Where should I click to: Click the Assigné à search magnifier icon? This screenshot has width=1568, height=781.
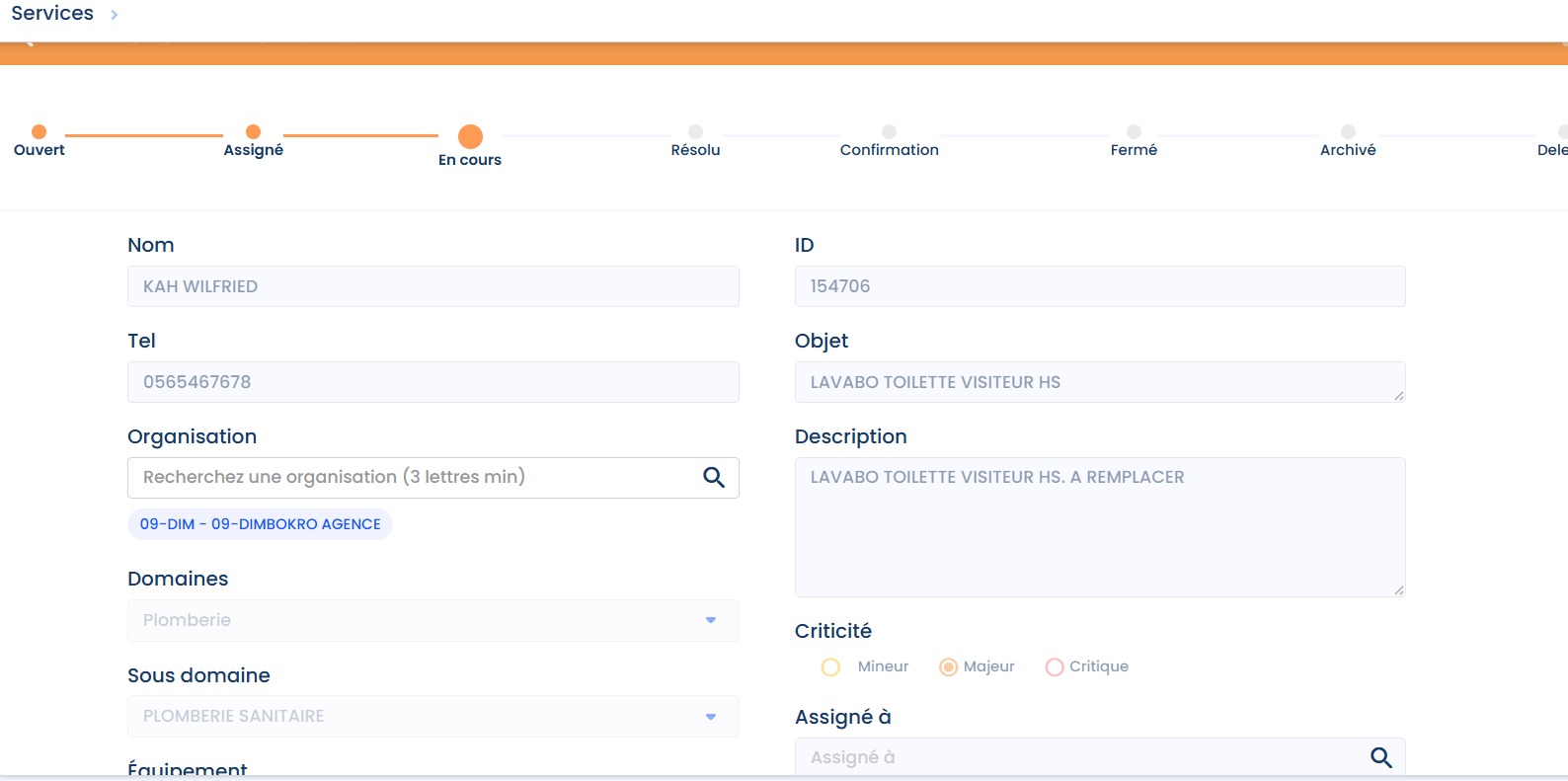coord(1380,757)
